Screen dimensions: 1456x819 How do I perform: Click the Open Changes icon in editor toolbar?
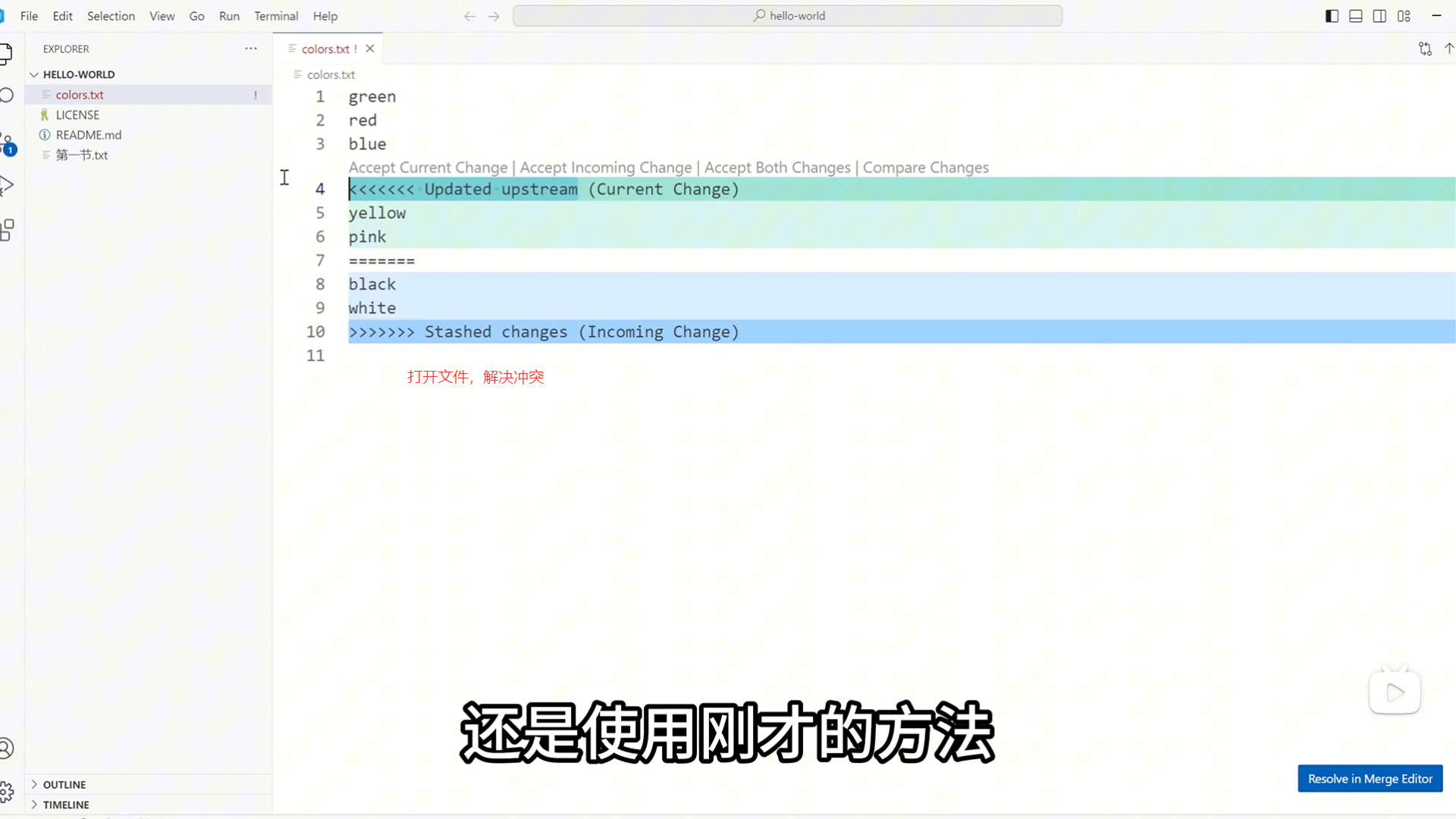1425,49
